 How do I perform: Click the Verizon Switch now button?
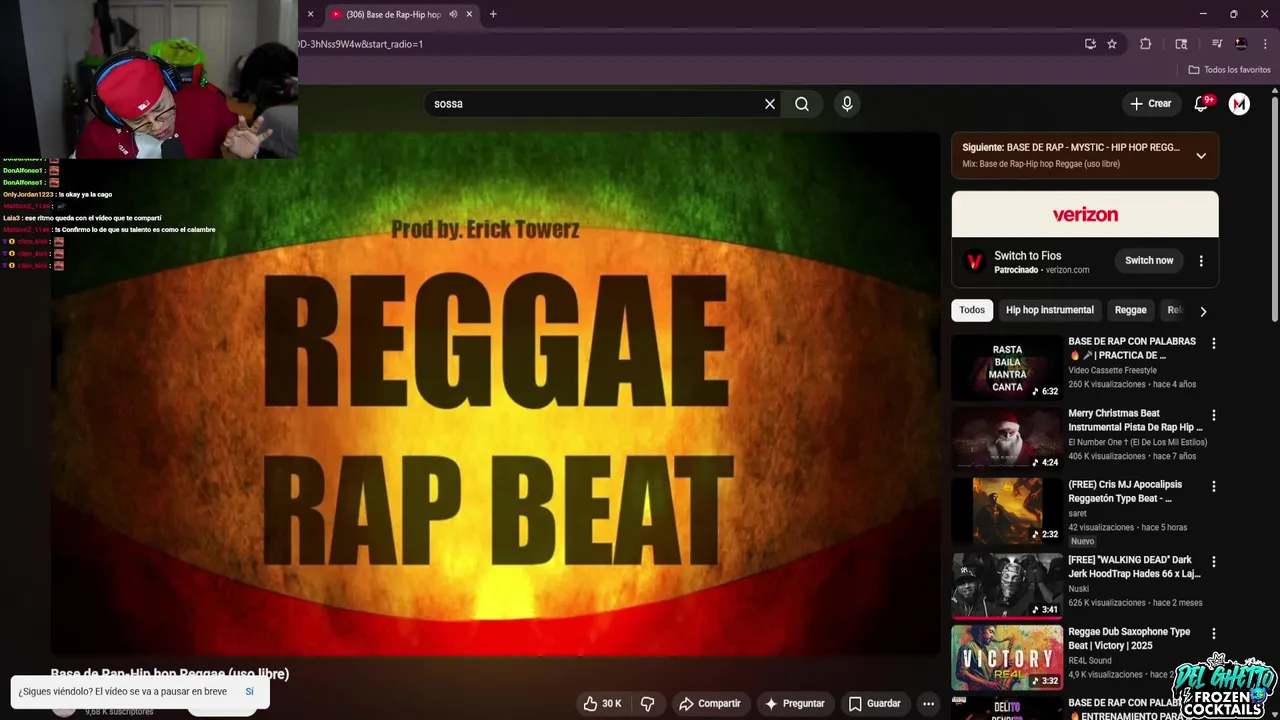pos(1149,261)
